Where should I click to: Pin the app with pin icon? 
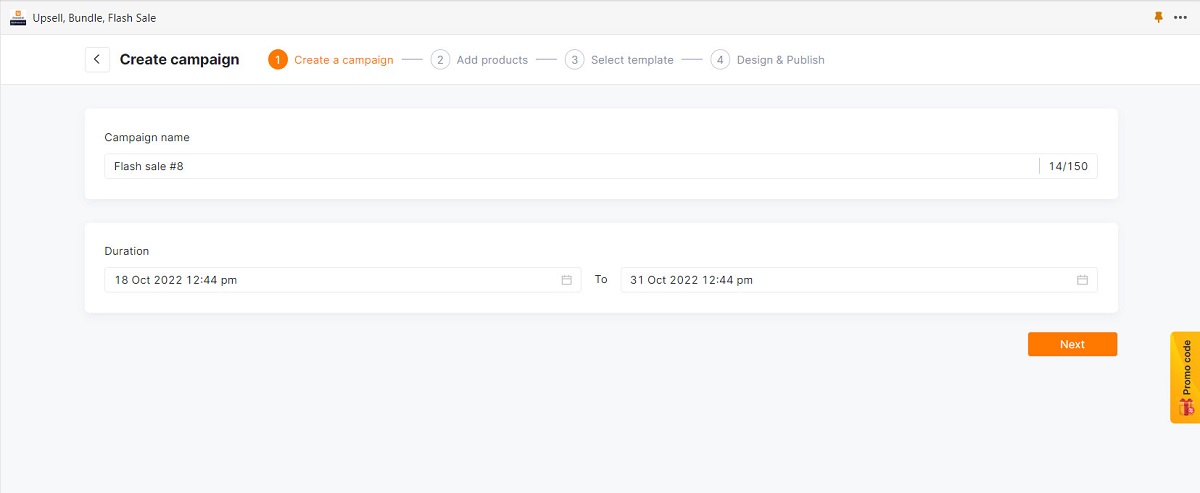point(1159,17)
